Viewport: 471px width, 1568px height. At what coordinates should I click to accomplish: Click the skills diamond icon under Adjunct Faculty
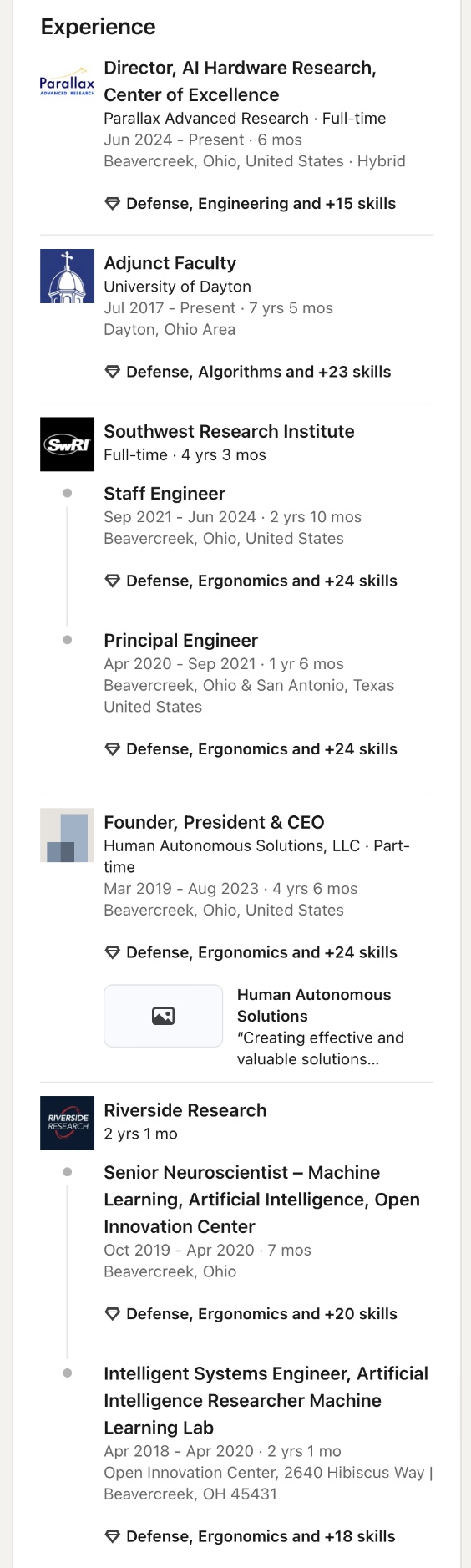(113, 372)
